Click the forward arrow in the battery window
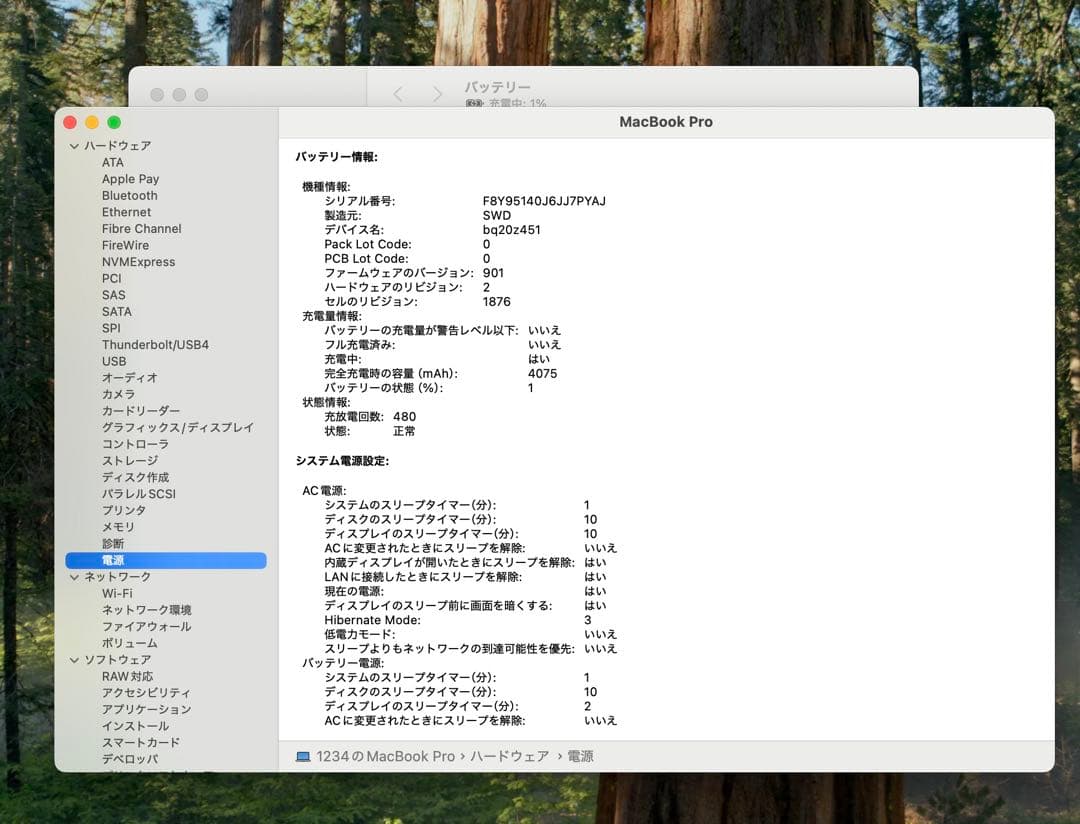 tap(438, 93)
